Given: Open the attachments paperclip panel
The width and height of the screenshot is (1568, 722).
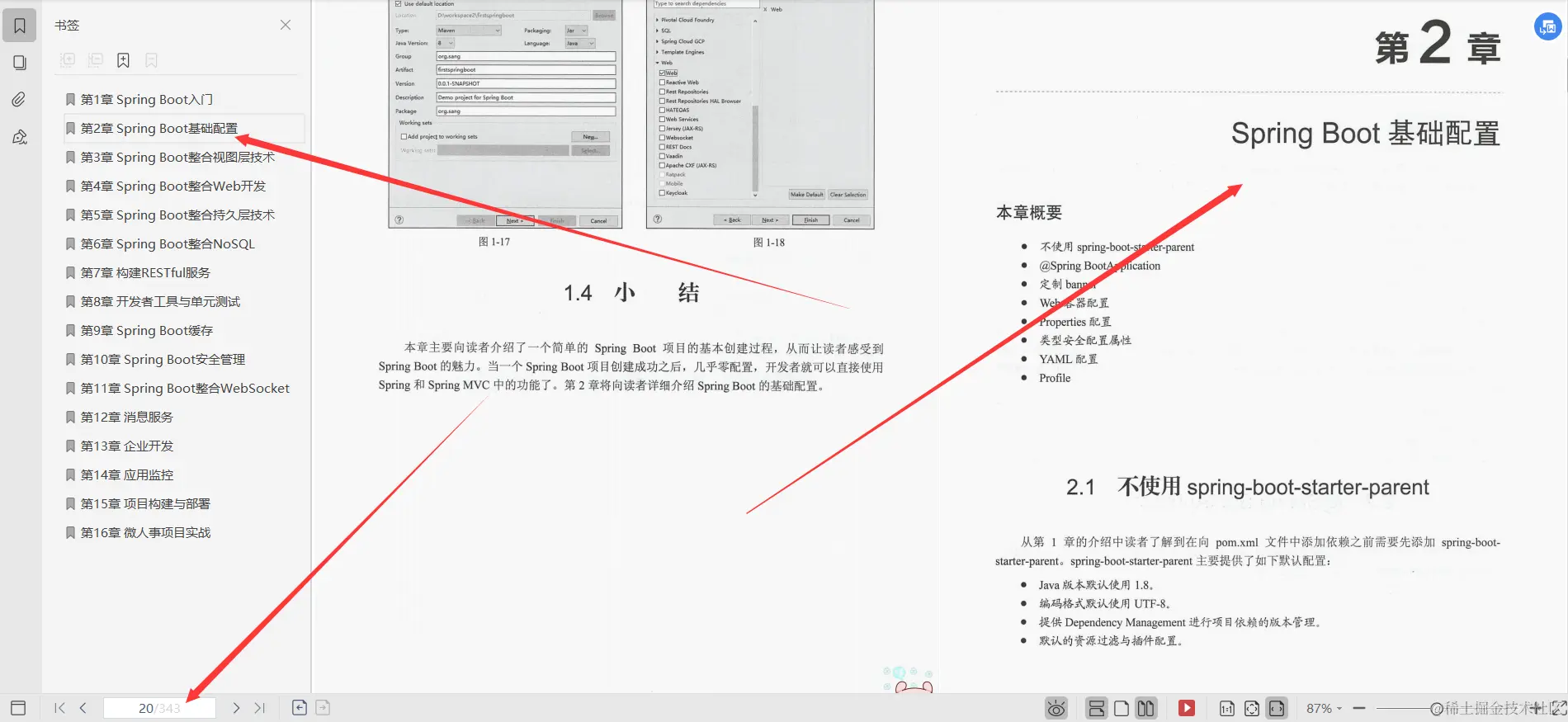Looking at the screenshot, I should coord(20,100).
